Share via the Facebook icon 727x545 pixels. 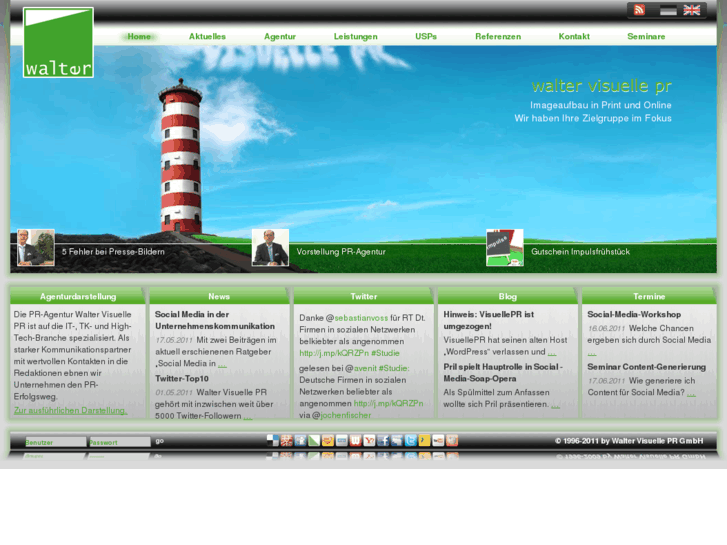pyautogui.click(x=383, y=440)
